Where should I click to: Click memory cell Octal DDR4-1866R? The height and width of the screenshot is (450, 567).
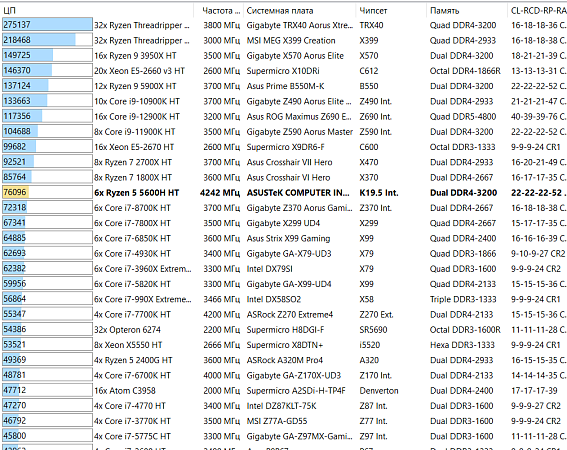(x=465, y=71)
